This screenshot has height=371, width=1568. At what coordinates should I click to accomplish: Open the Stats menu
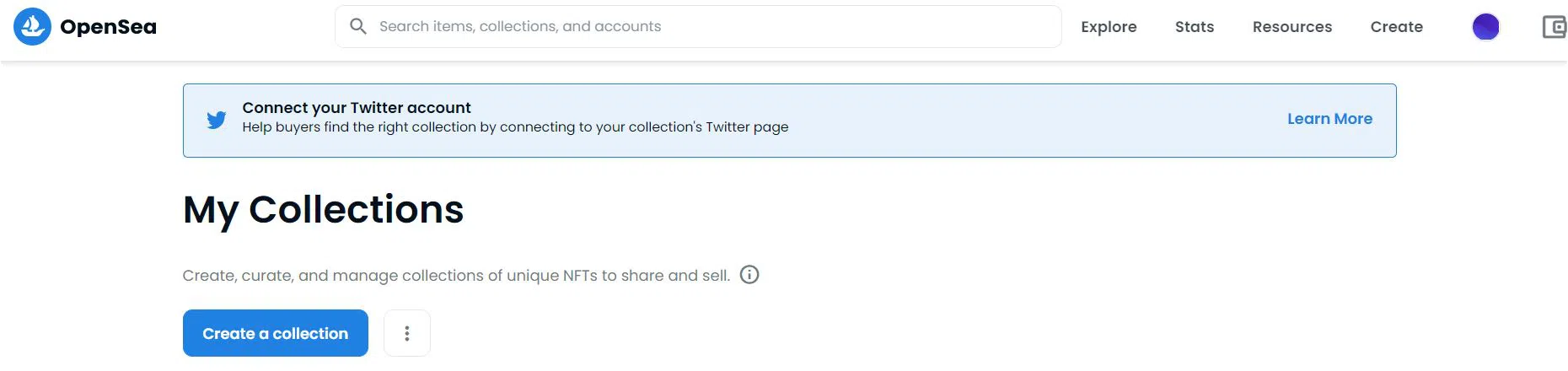(x=1195, y=27)
